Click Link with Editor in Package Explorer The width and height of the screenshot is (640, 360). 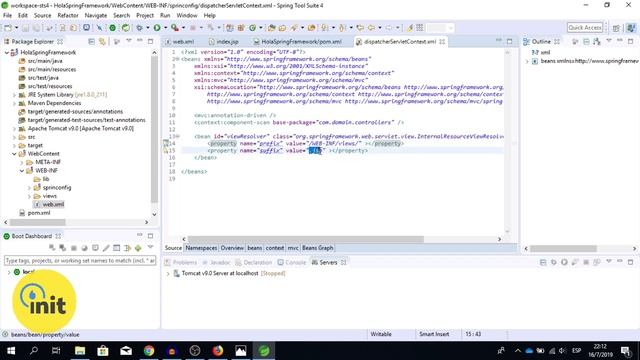point(102,42)
